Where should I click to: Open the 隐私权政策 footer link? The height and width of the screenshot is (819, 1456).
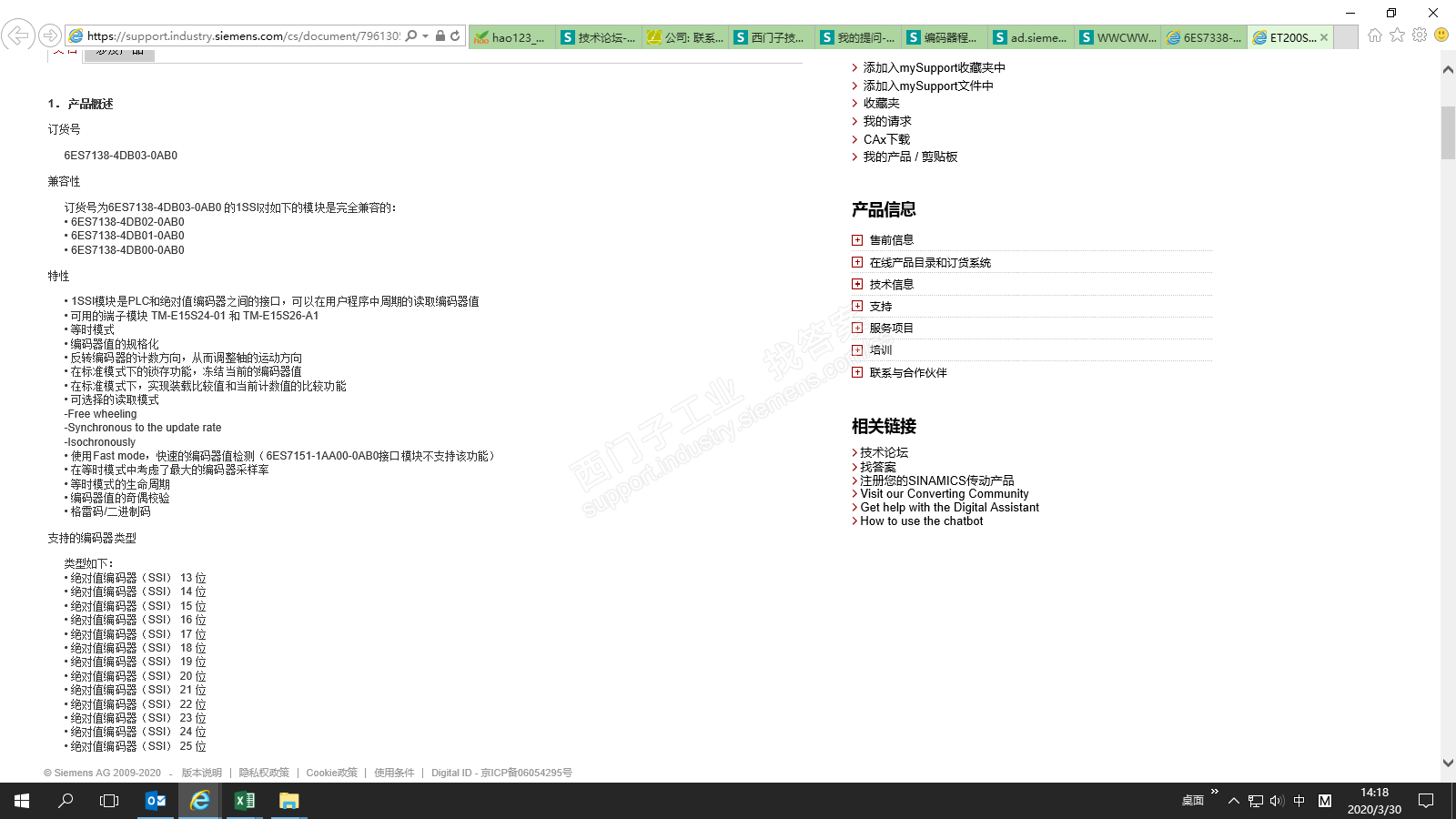click(264, 773)
